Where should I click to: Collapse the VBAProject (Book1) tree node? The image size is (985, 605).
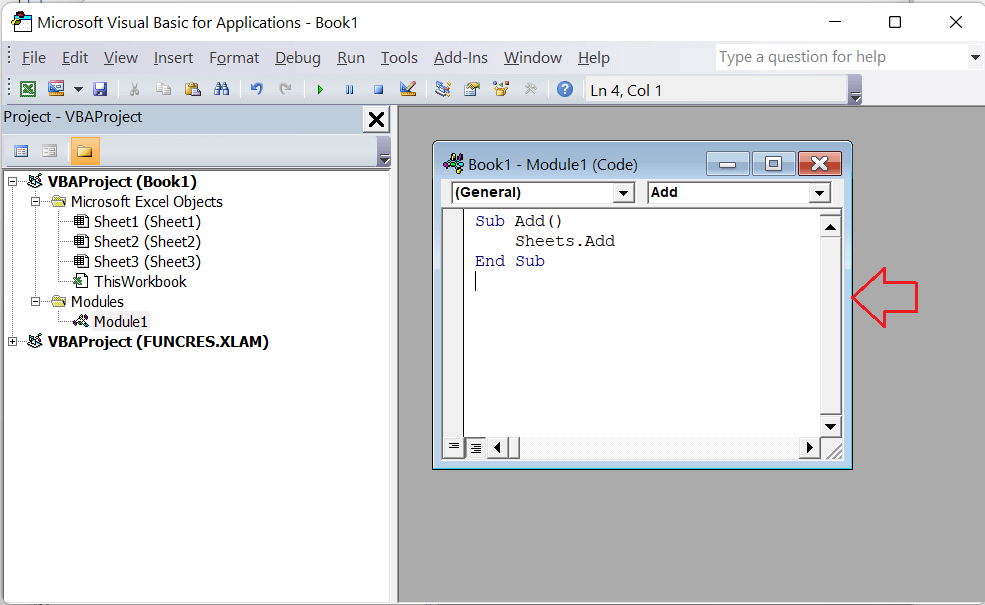tap(13, 182)
